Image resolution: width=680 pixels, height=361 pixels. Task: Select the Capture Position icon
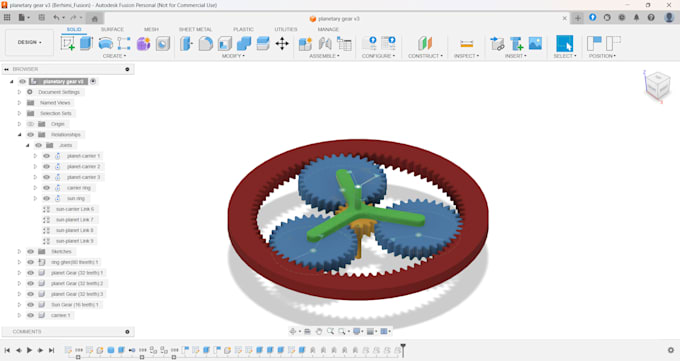594,43
